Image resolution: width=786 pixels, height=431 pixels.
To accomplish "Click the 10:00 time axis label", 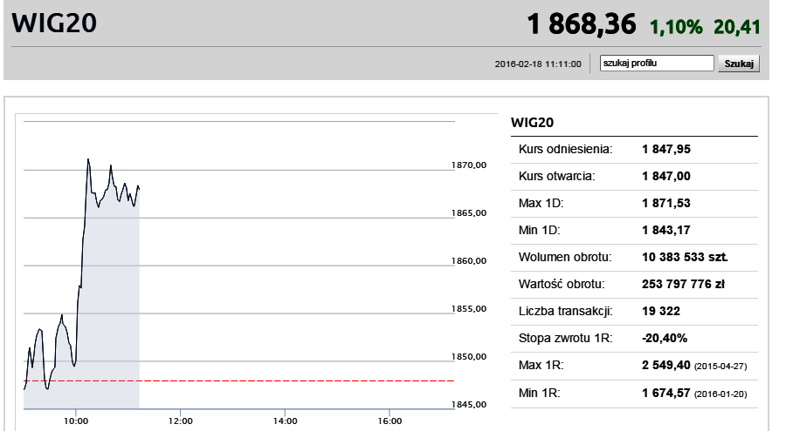I will pos(76,421).
